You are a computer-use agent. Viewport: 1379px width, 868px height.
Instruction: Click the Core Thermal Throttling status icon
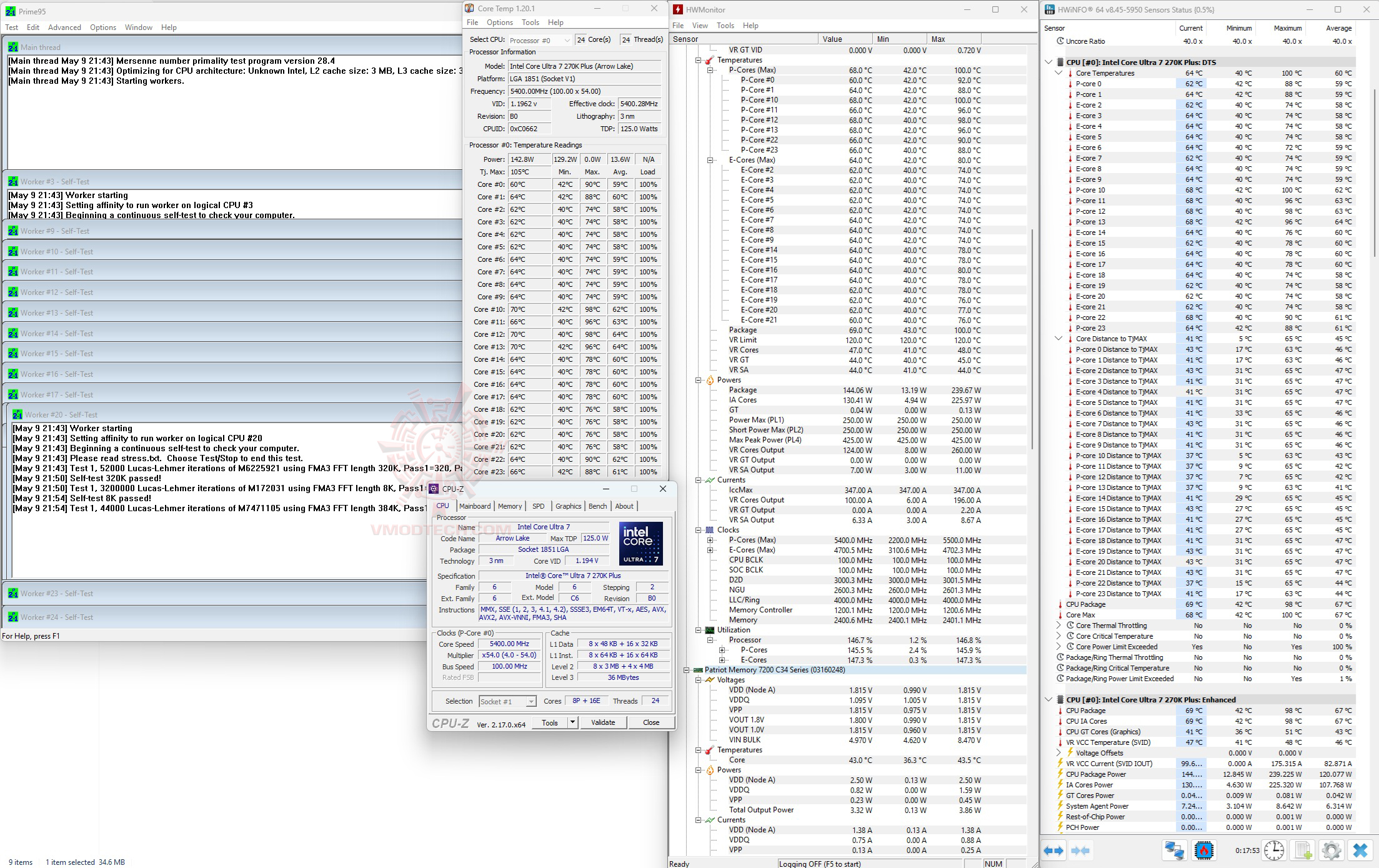pyautogui.click(x=1070, y=626)
